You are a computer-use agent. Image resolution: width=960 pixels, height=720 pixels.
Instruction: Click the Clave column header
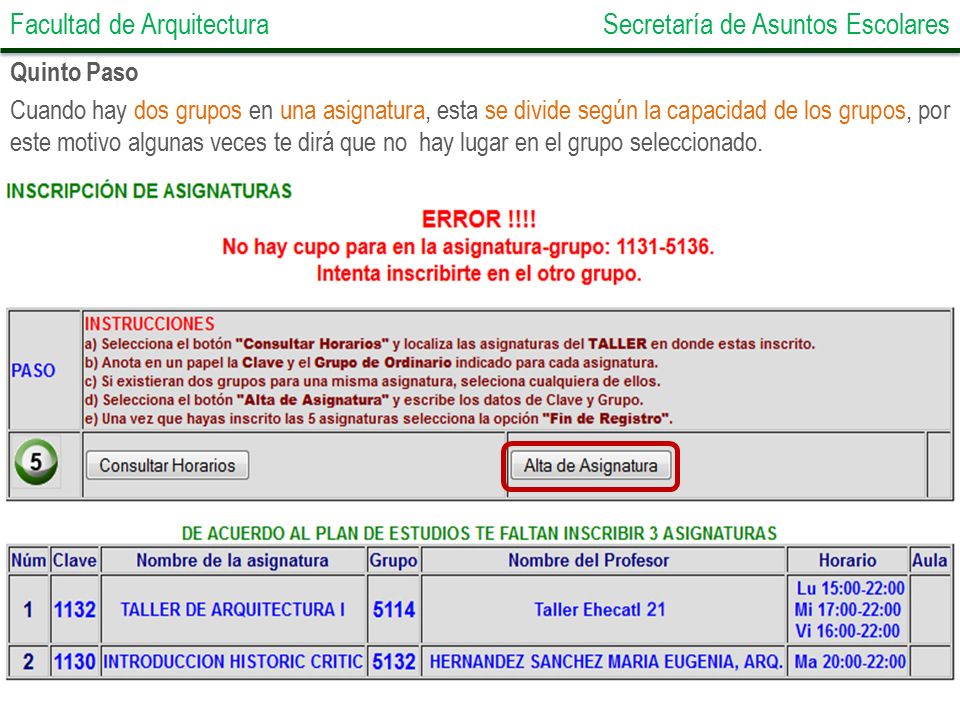[75, 560]
